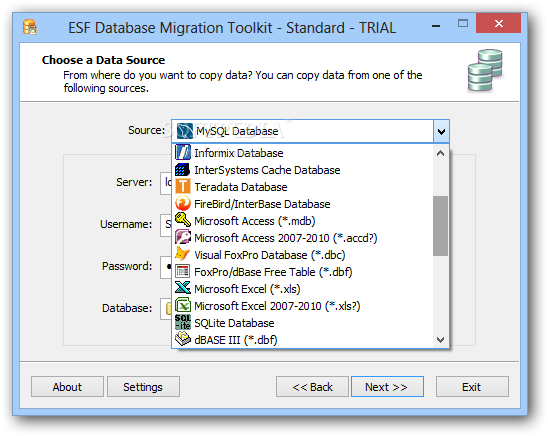Click the Server input field
Viewport: 548px width, 436px height.
[x=166, y=183]
